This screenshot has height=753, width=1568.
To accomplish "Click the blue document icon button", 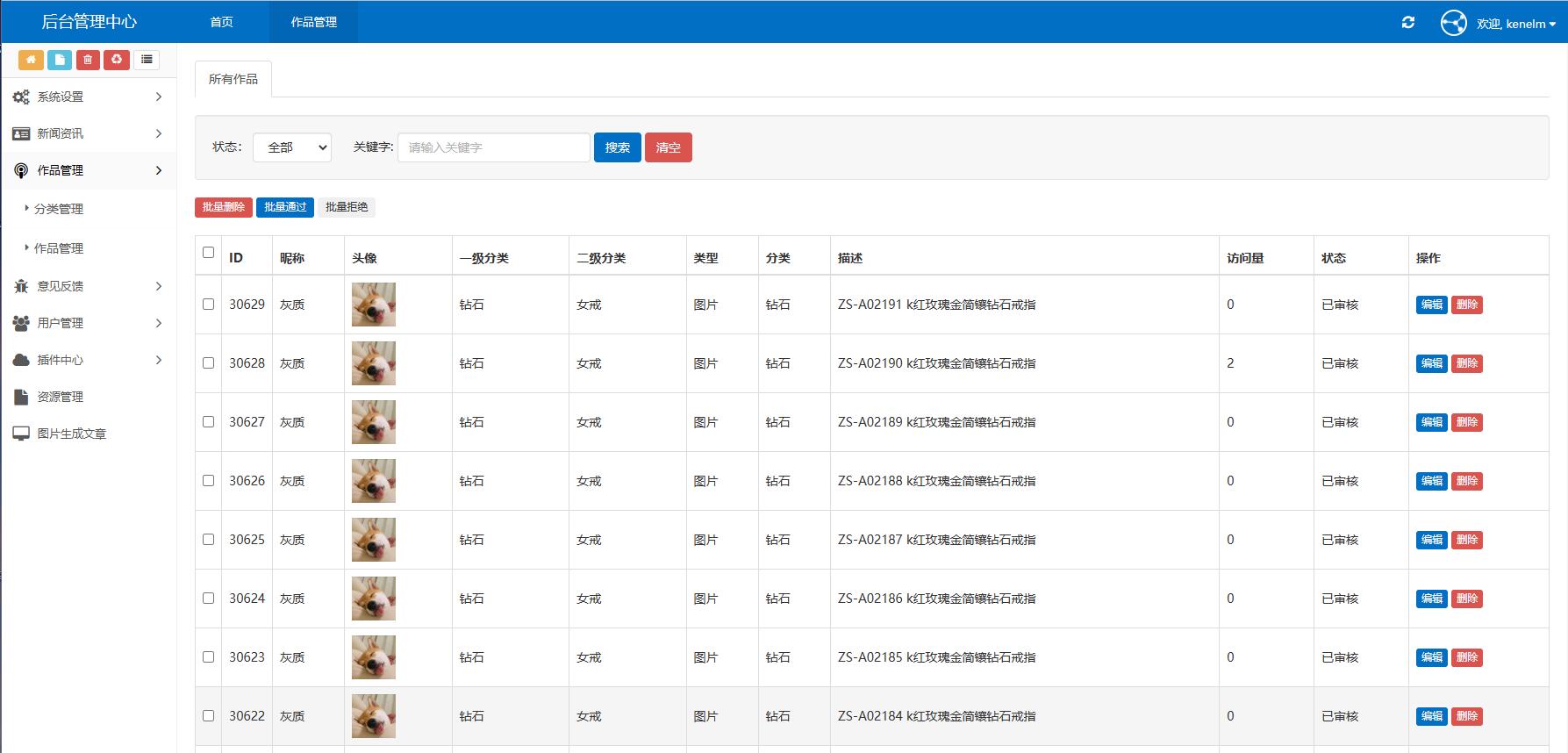I will point(60,60).
